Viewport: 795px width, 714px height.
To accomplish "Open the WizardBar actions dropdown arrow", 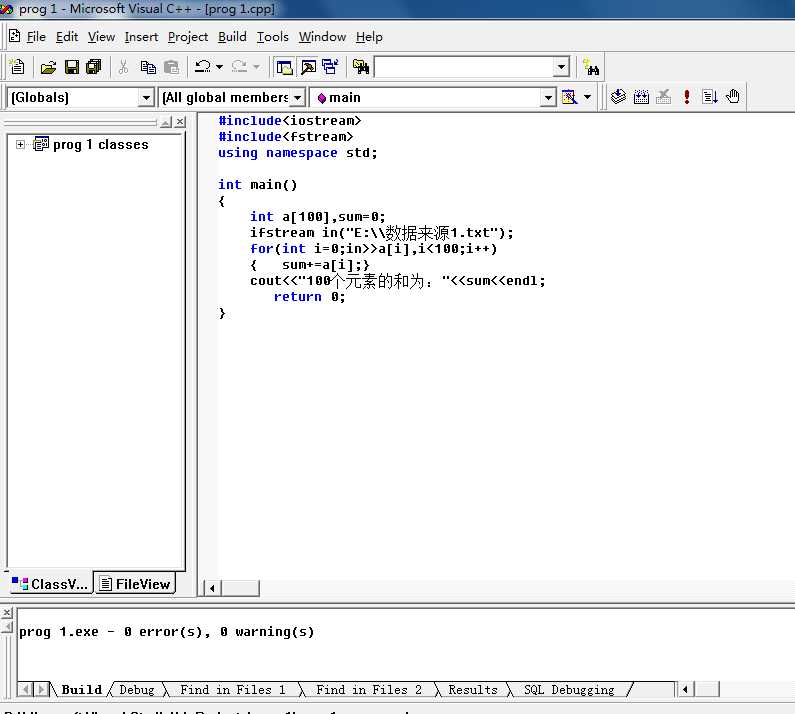I will (587, 96).
